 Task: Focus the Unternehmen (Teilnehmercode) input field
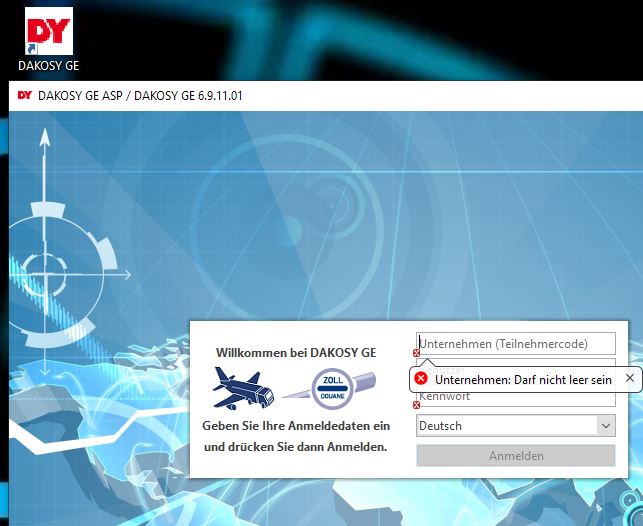tap(515, 344)
